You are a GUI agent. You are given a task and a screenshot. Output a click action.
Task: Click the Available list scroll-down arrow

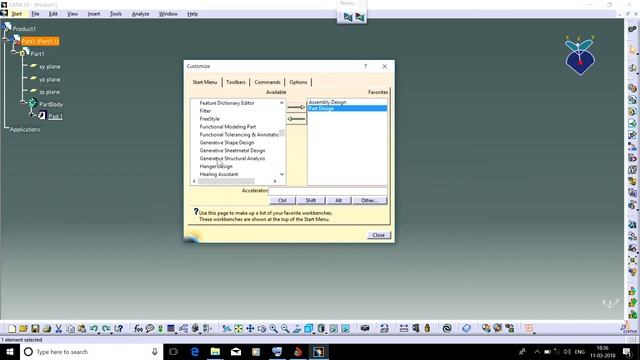[x=282, y=174]
